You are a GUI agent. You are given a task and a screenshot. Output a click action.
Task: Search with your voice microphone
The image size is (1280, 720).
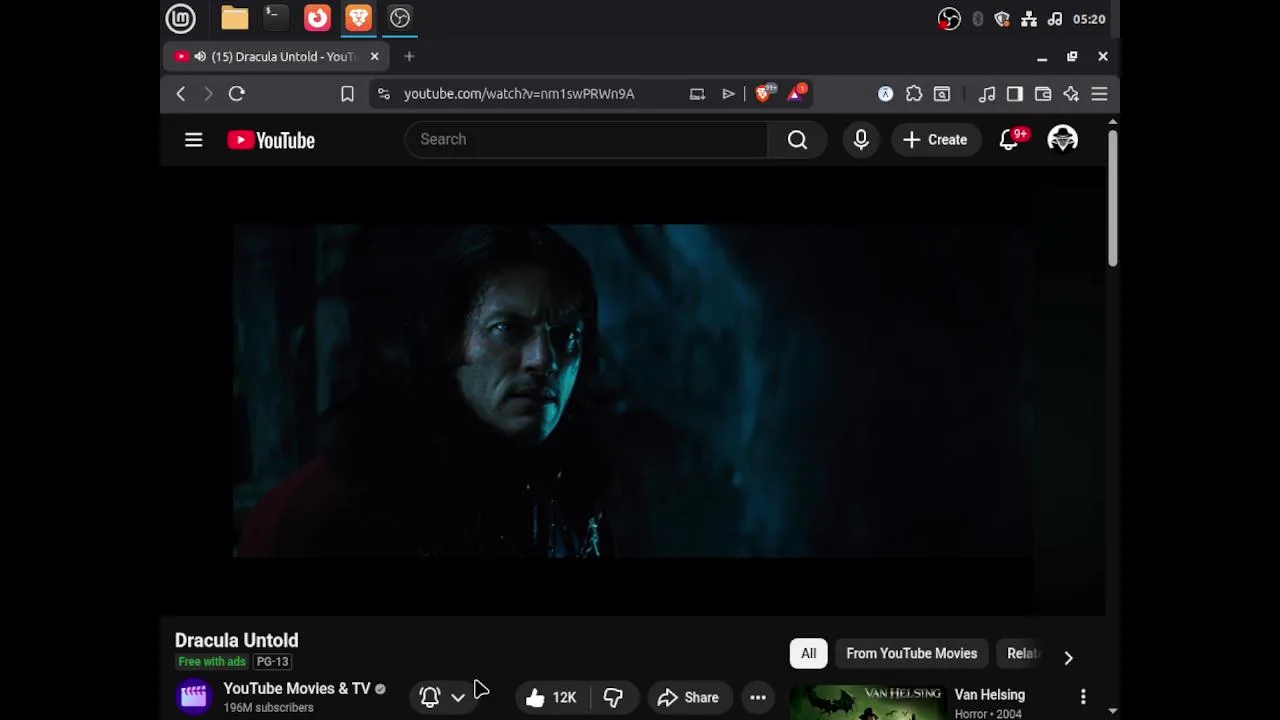coord(861,140)
